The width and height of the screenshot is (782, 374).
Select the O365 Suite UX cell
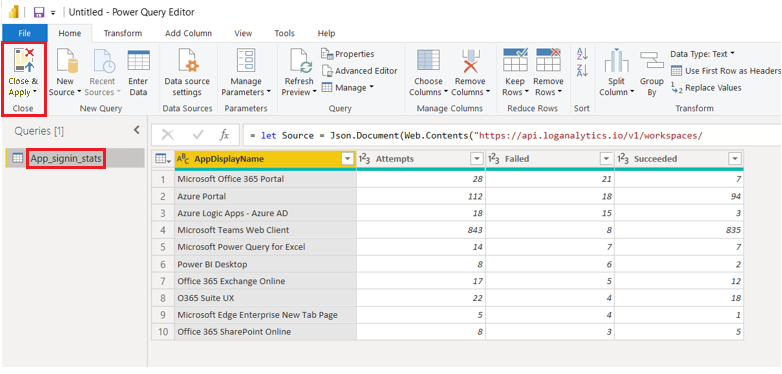click(x=265, y=298)
